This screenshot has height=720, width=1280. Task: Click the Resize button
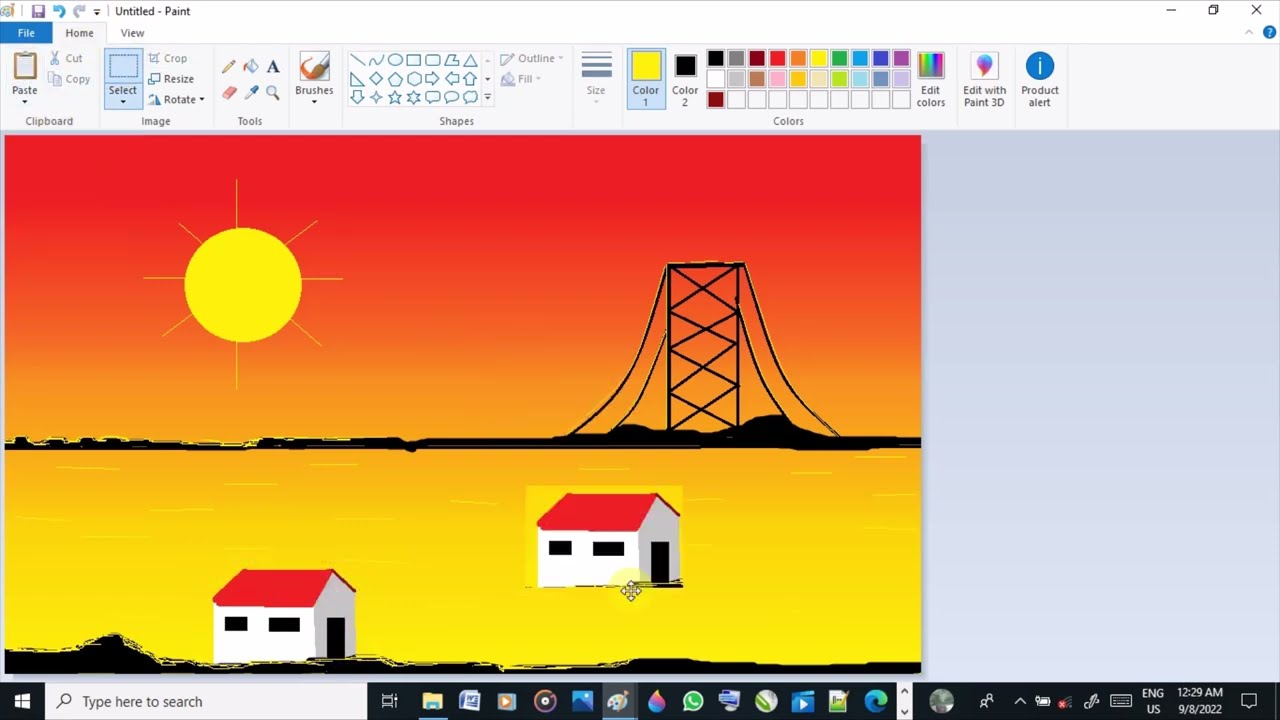coord(172,79)
